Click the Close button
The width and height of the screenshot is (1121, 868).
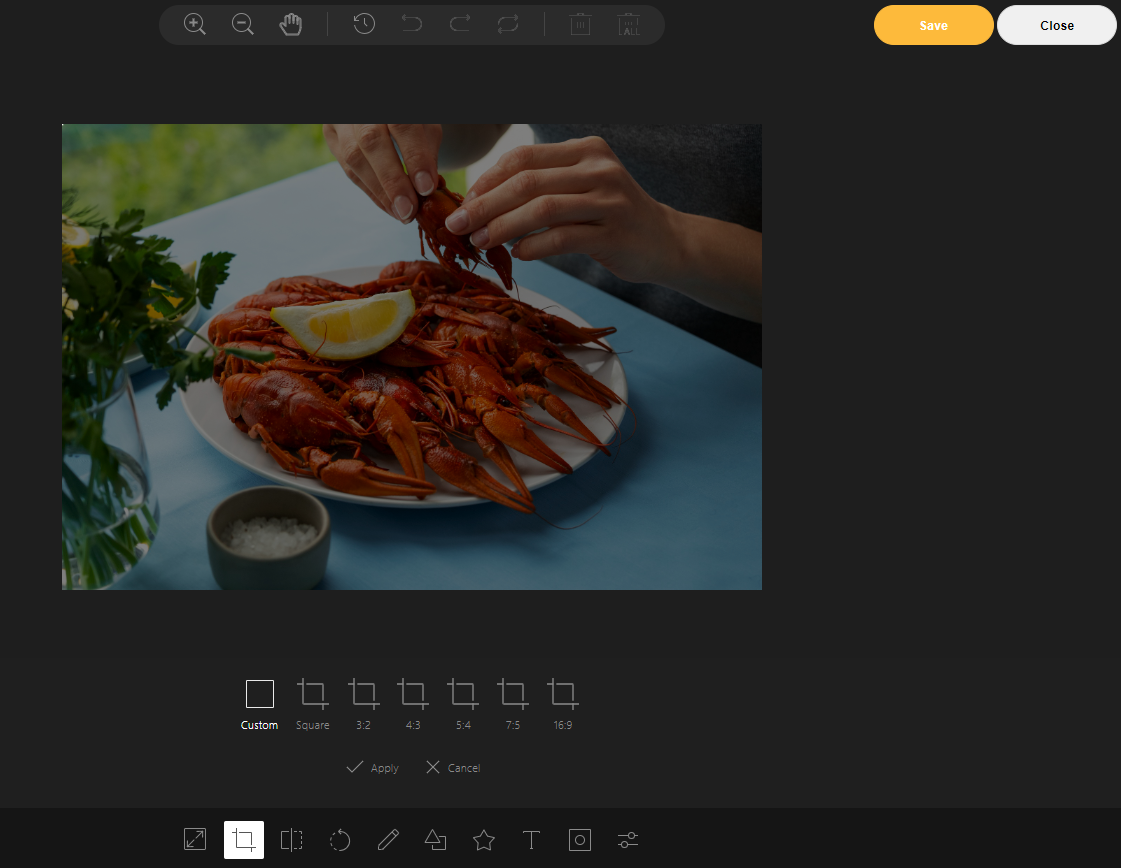click(x=1057, y=25)
